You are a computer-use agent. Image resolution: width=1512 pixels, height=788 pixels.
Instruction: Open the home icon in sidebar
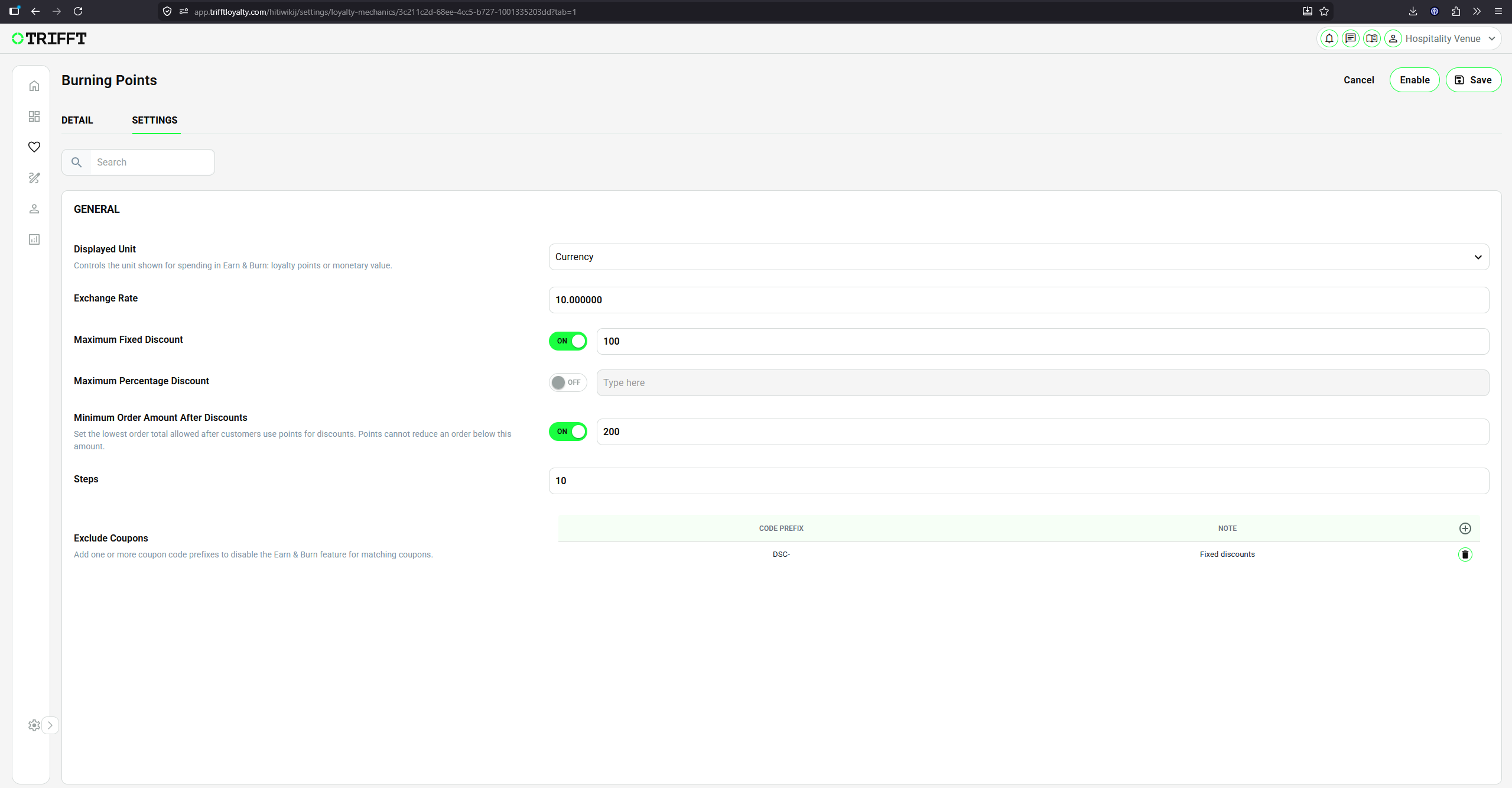tap(34, 86)
